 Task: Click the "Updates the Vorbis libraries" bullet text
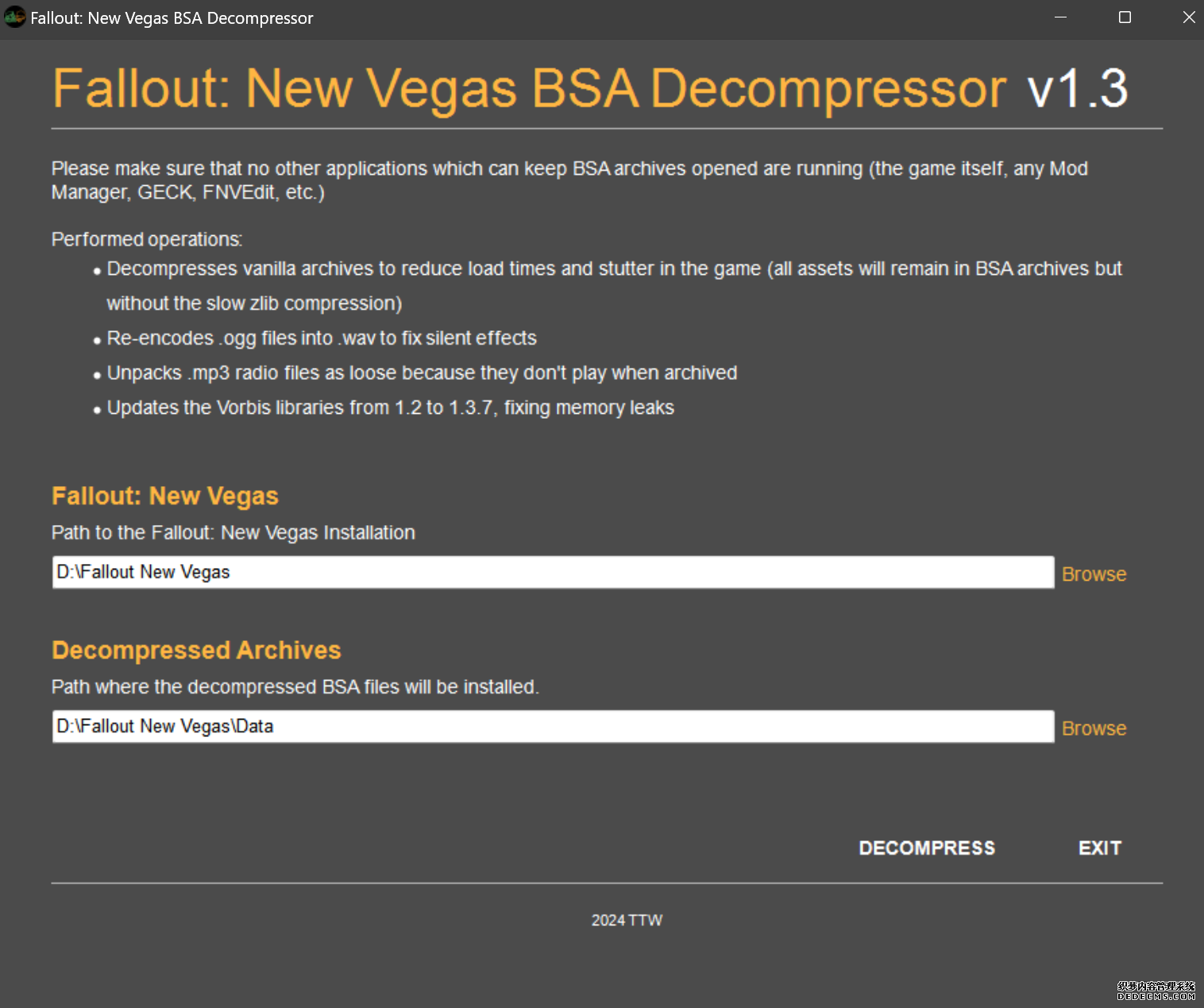point(390,407)
